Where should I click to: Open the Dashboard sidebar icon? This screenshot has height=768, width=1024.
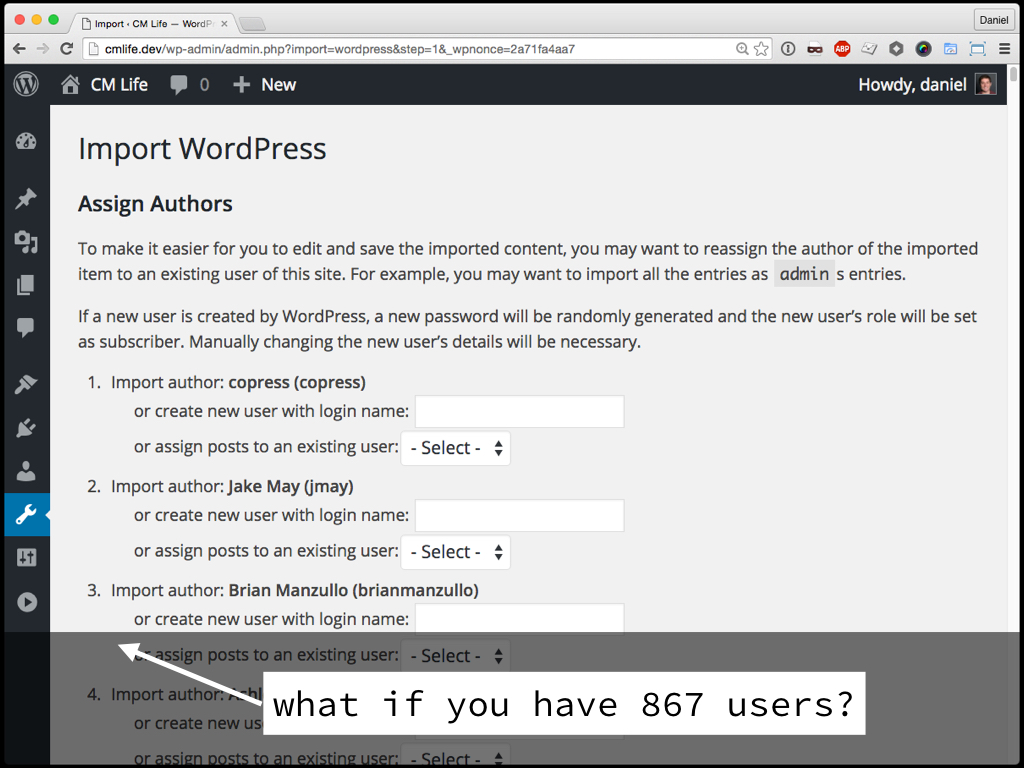(26, 142)
